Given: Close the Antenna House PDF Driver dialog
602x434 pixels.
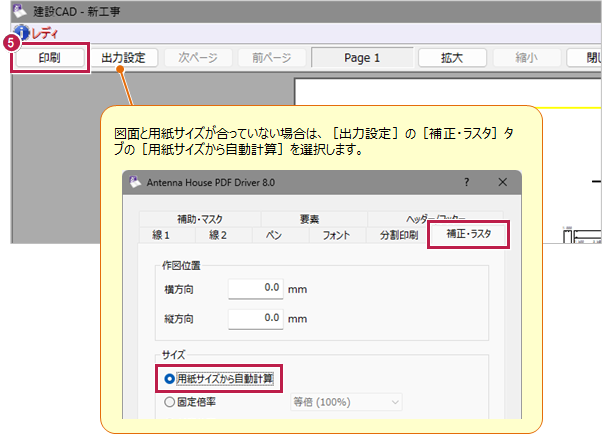Looking at the screenshot, I should coord(503,182).
